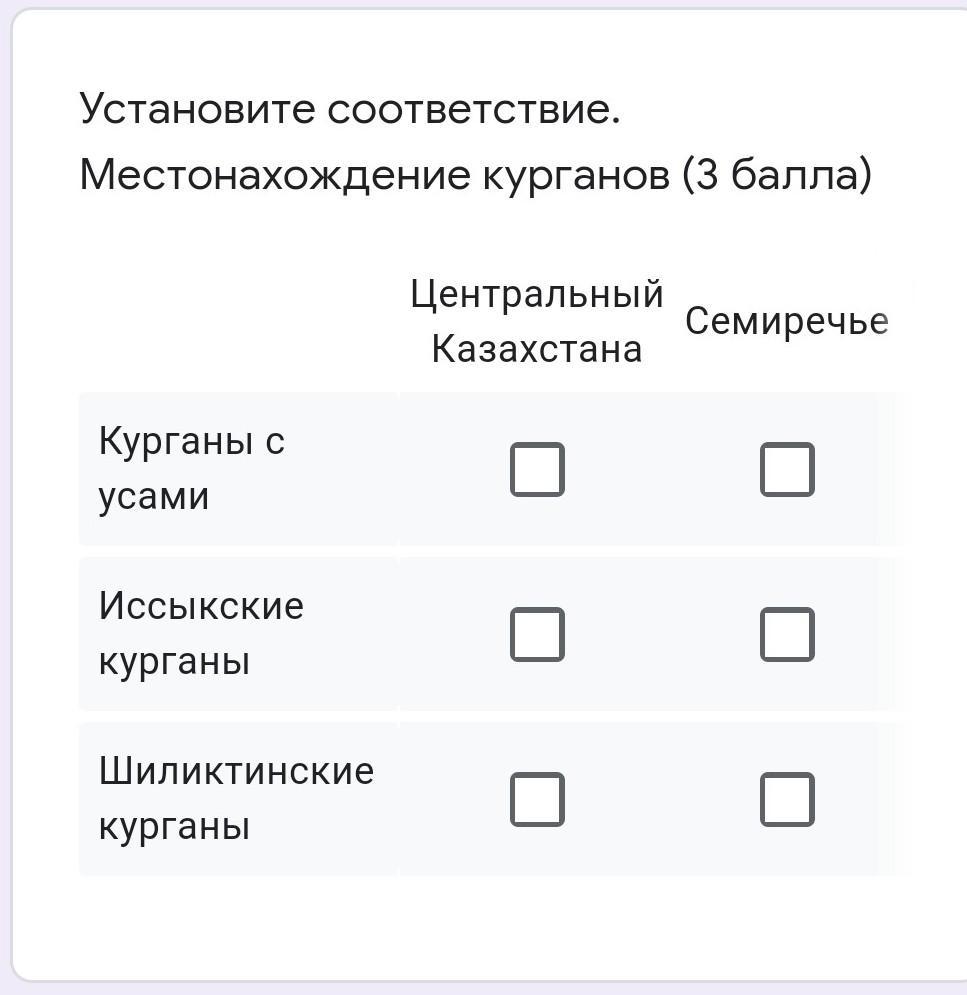The image size is (967, 995).
Task: Click the word усами in first row
Action: tap(154, 496)
